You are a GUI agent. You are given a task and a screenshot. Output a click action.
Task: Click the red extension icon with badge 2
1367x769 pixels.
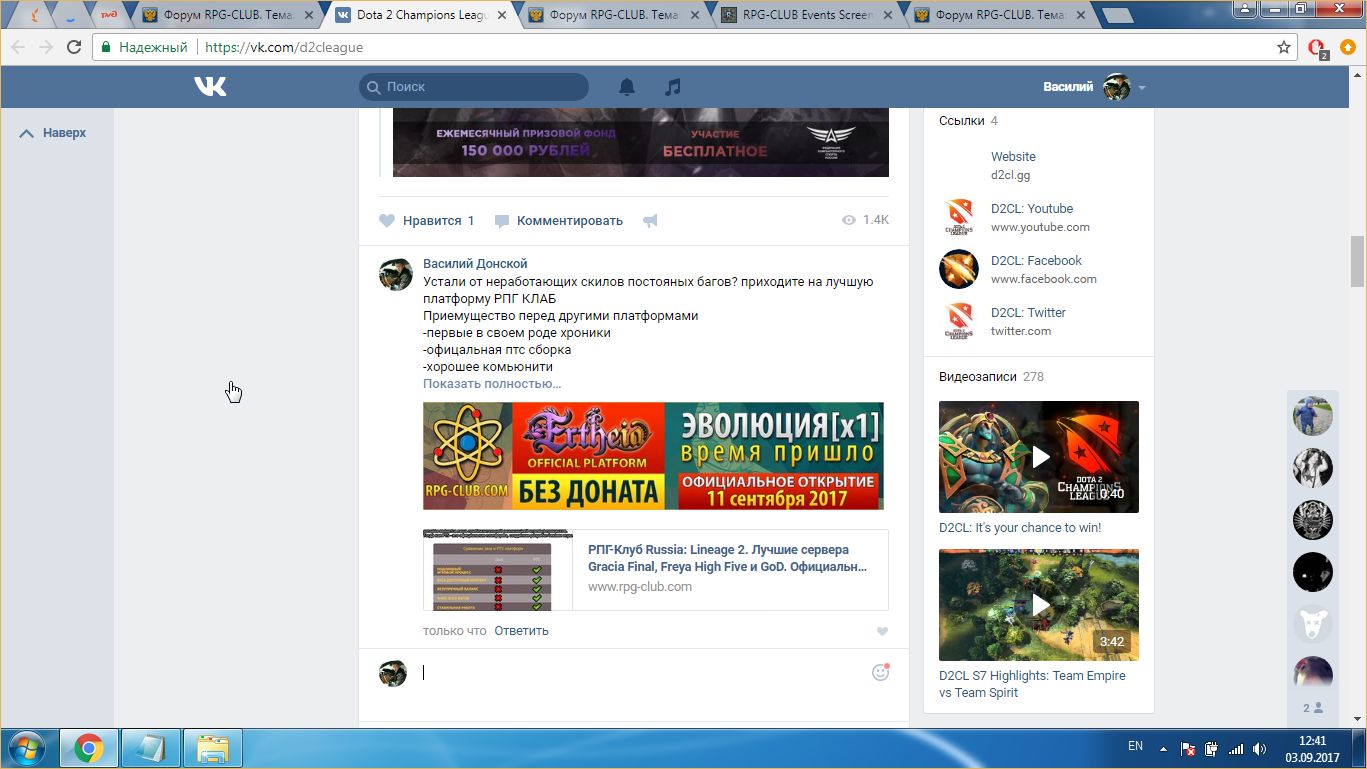coord(1317,47)
